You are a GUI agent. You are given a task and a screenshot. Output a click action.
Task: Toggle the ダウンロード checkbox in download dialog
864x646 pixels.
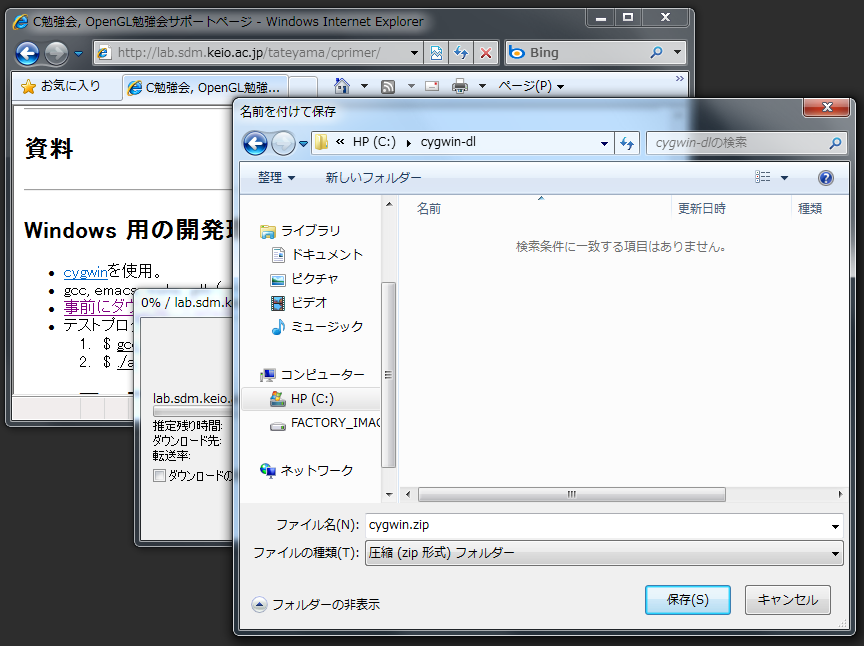159,476
